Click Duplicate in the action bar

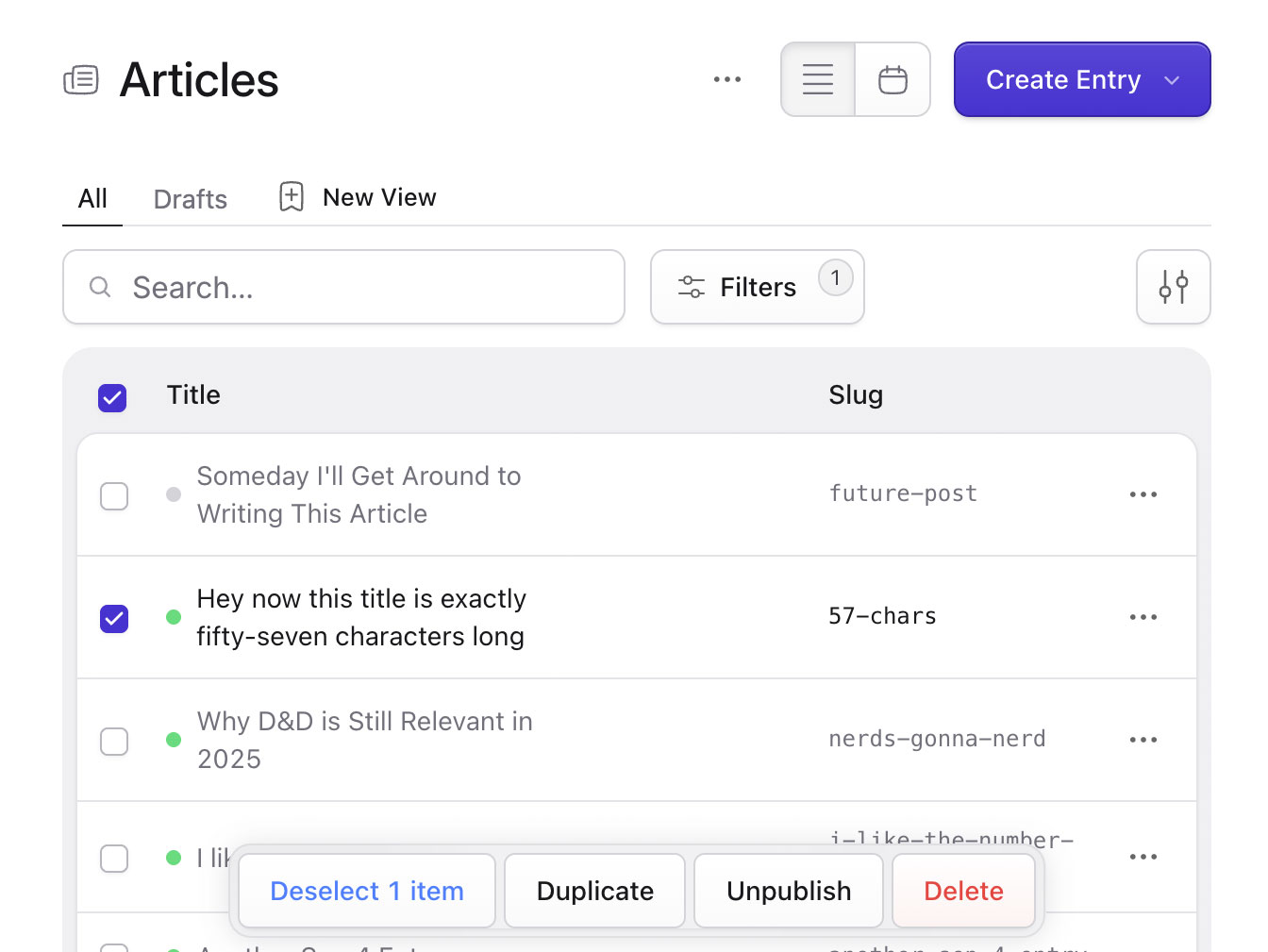(594, 890)
